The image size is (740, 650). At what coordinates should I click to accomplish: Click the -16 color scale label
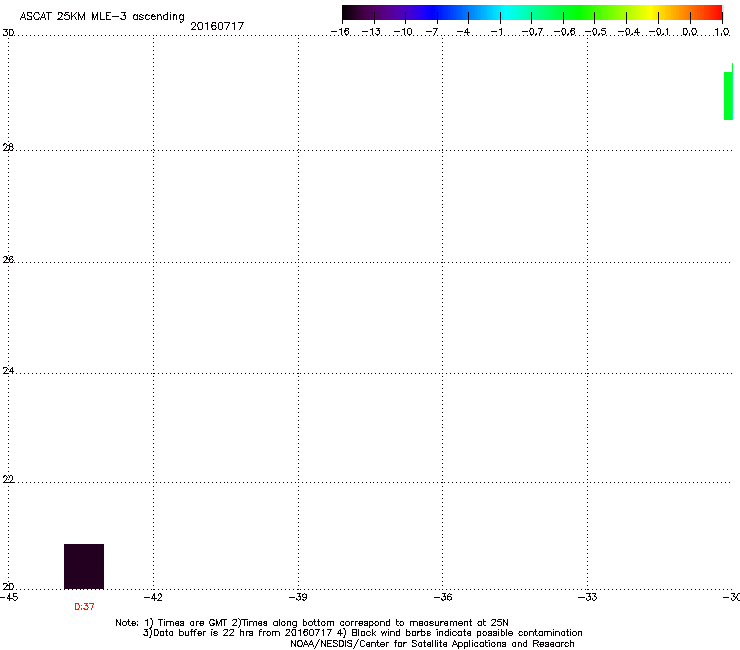tap(340, 32)
